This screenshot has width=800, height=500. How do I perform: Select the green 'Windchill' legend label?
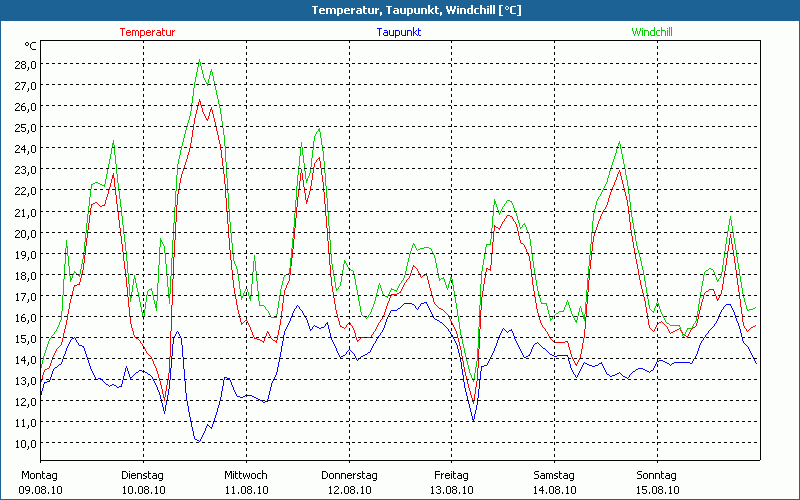pyautogui.click(x=652, y=32)
